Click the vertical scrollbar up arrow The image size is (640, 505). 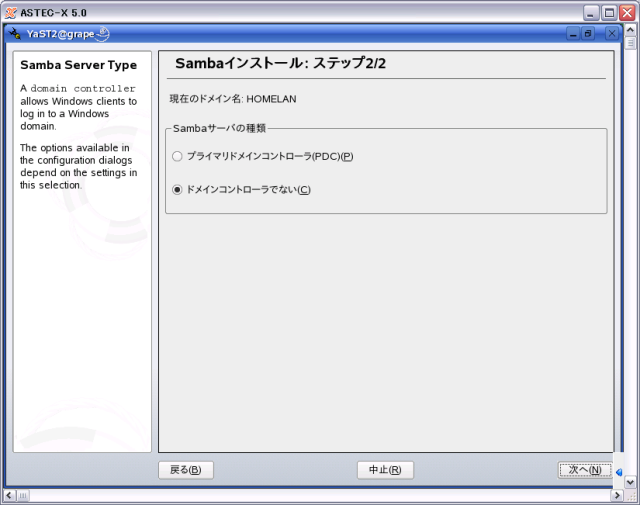[630, 30]
